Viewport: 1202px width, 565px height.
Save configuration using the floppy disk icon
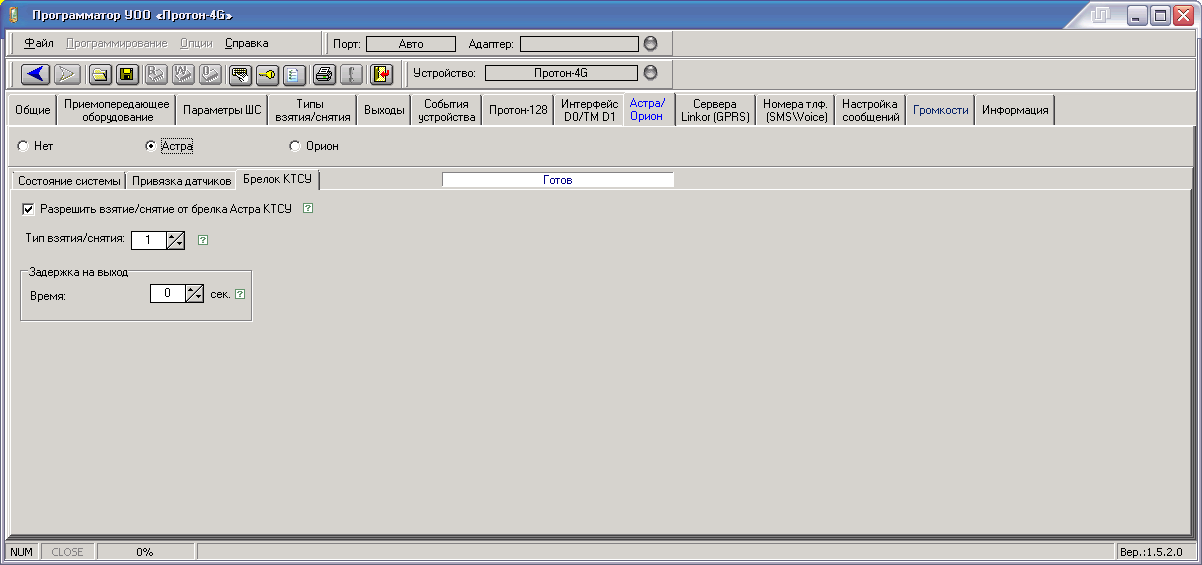coord(127,74)
